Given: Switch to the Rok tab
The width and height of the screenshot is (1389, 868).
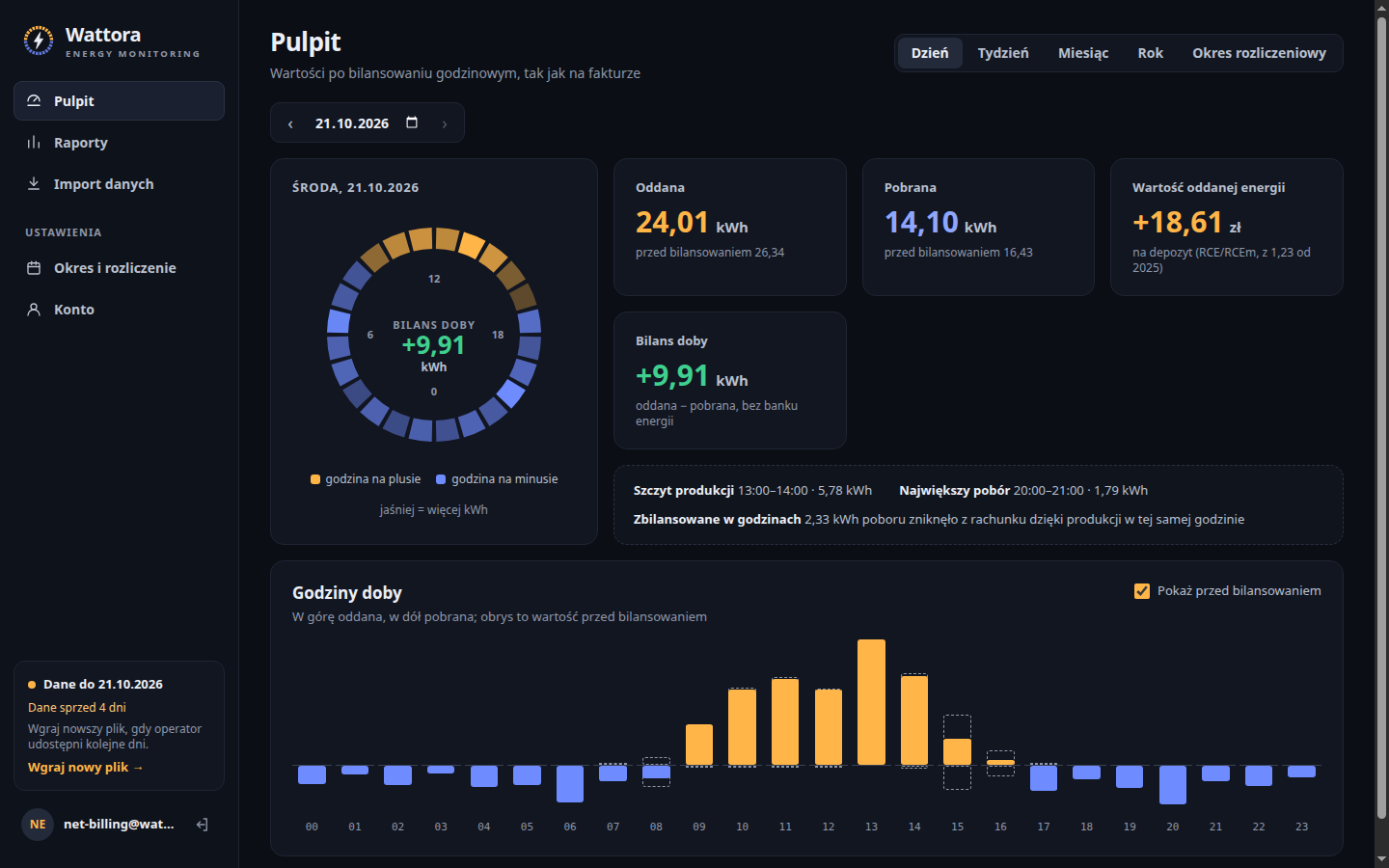Looking at the screenshot, I should [x=1150, y=53].
